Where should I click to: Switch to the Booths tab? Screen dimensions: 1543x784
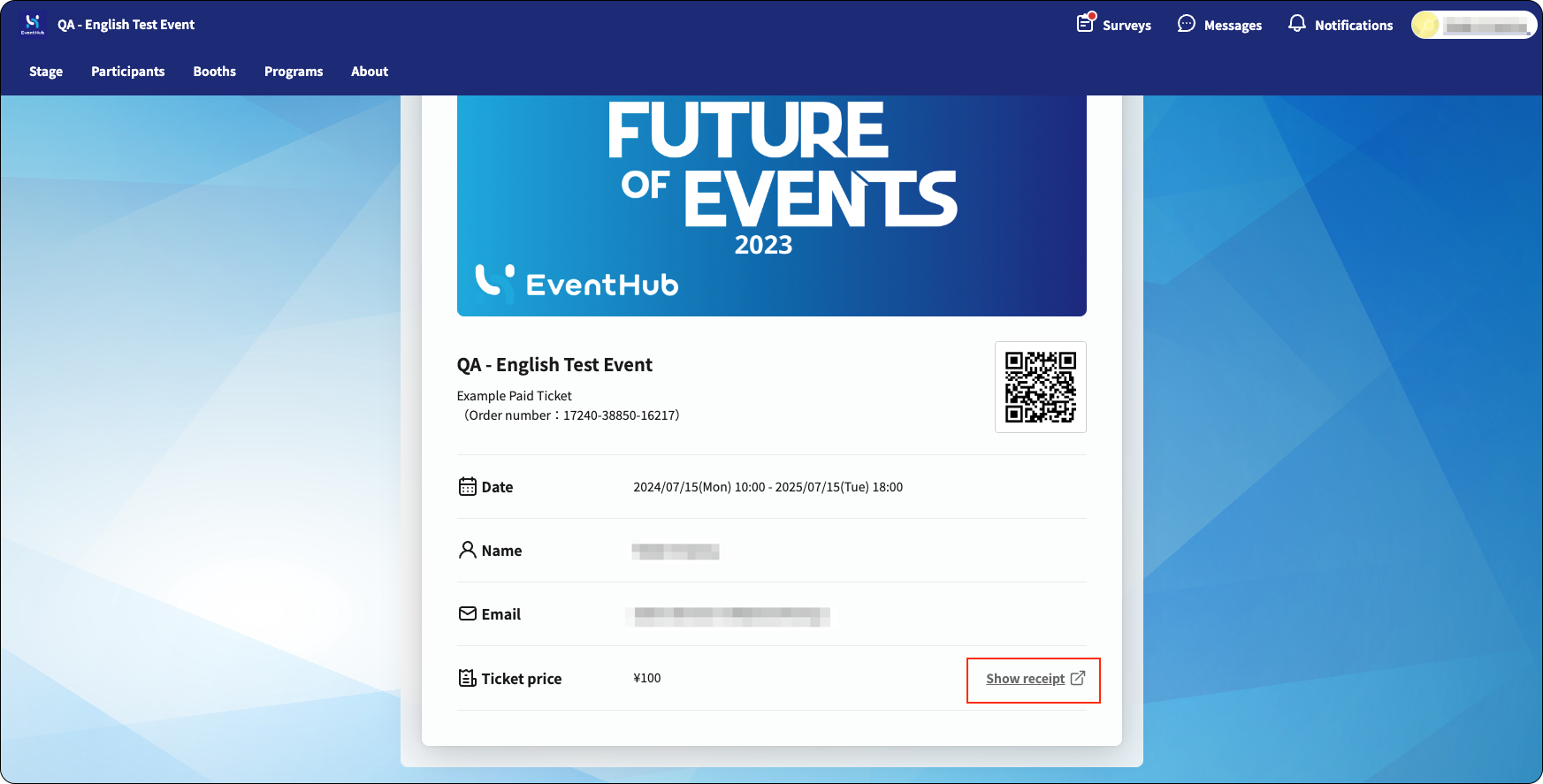pyautogui.click(x=215, y=72)
